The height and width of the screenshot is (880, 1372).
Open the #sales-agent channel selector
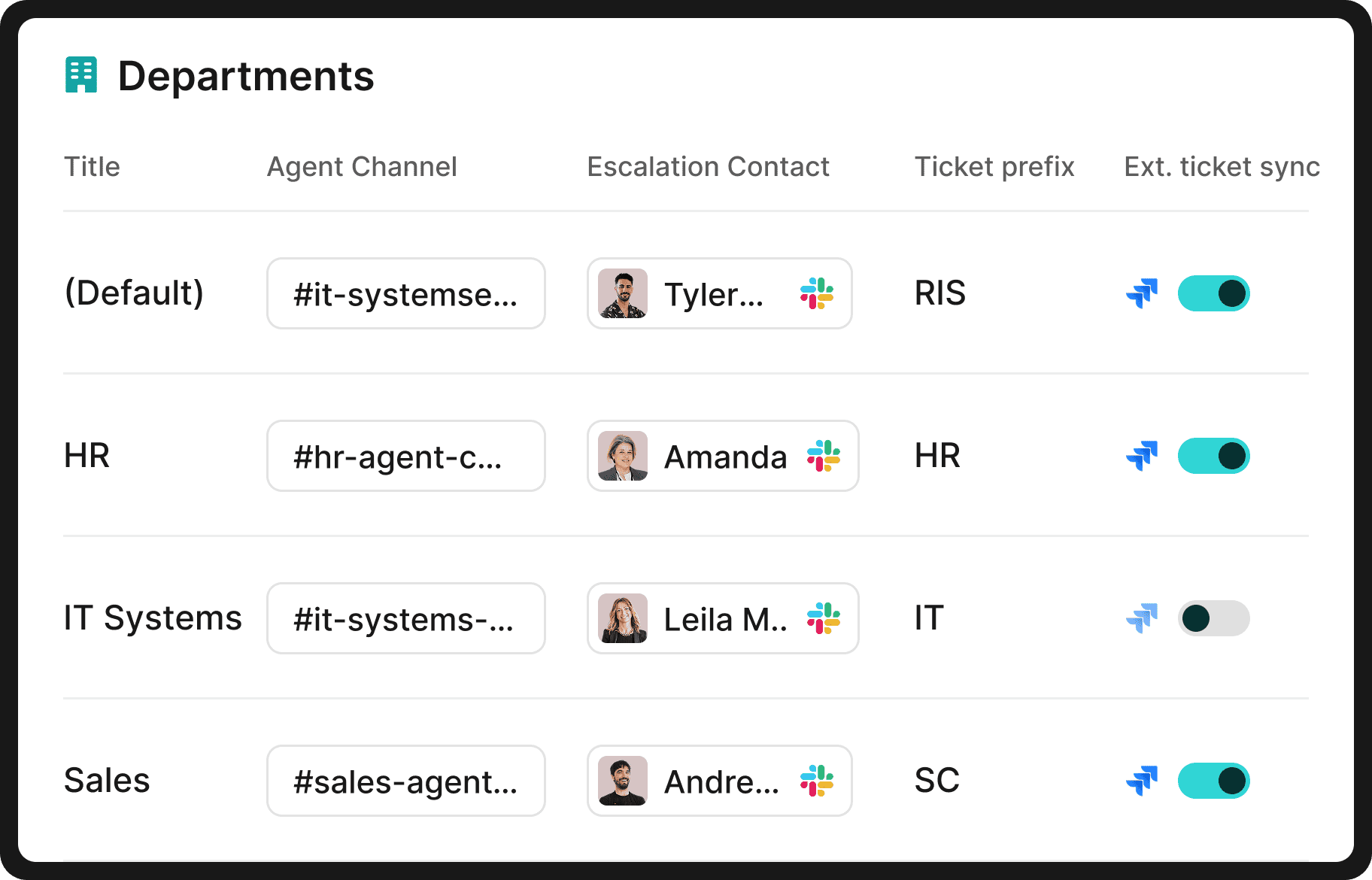click(405, 781)
